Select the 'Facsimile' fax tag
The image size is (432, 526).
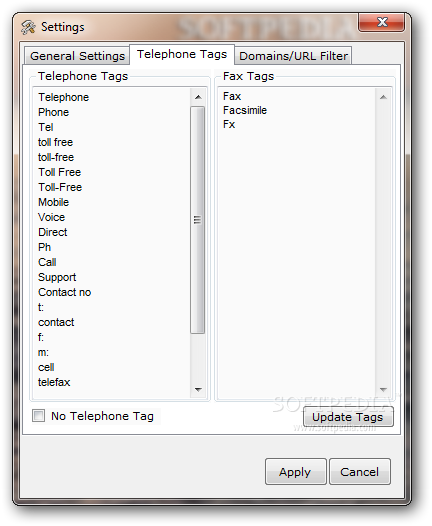[245, 110]
